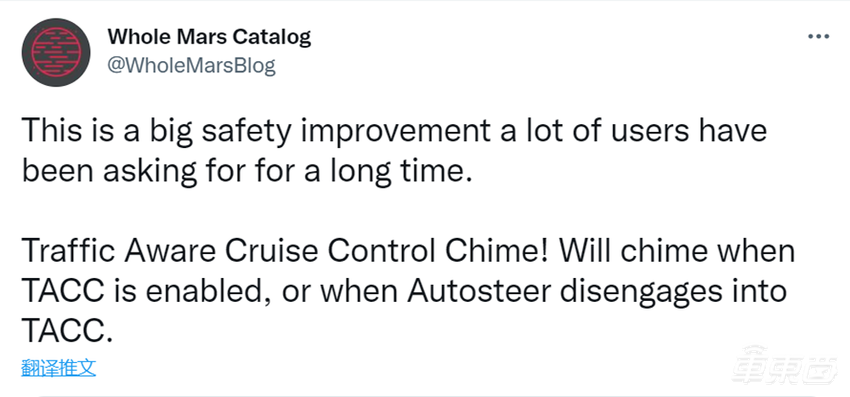Image resolution: width=850 pixels, height=397 pixels.
Task: Open the Whole Mars Catalog profile avatar
Action: coord(56,53)
